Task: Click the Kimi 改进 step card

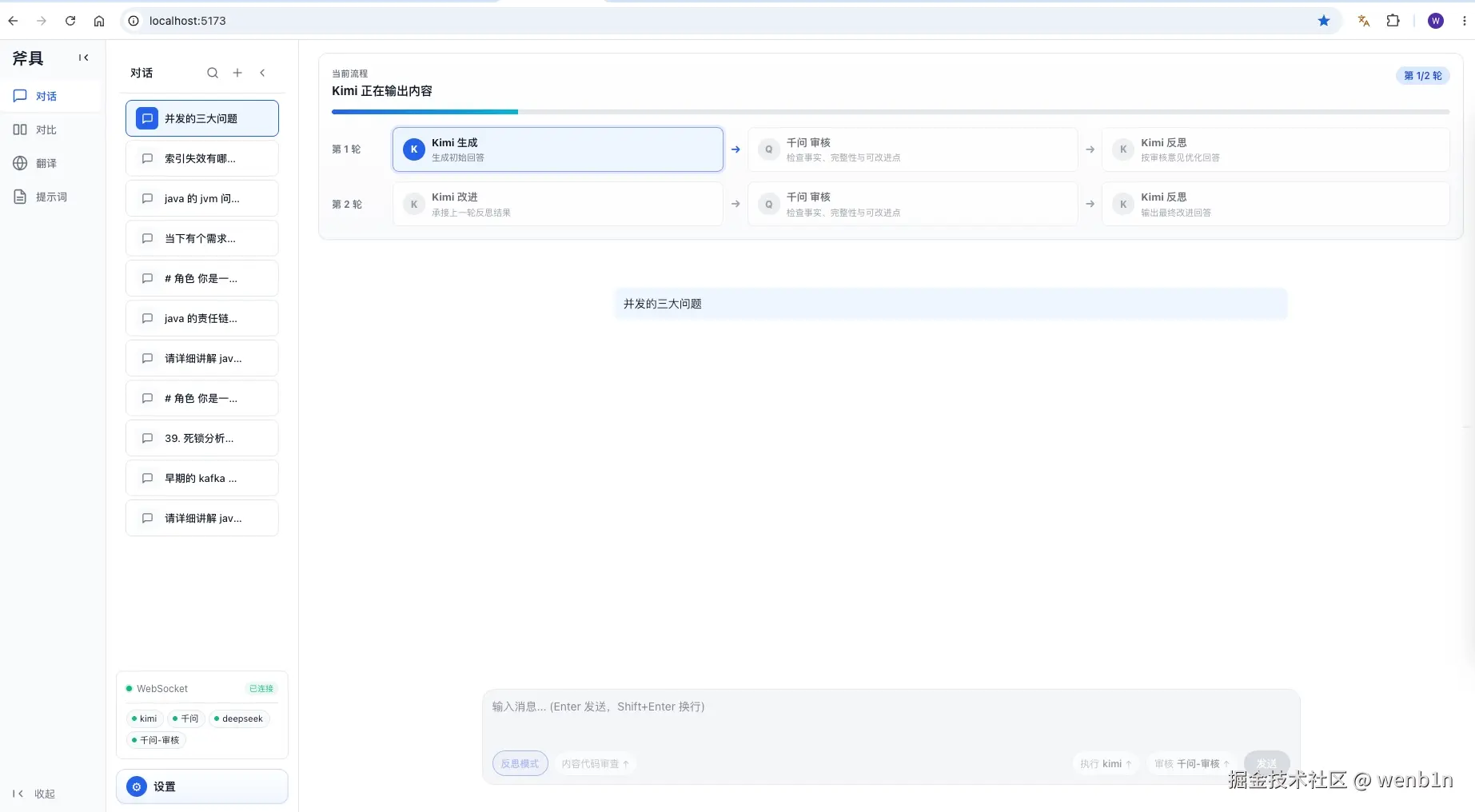Action: point(558,204)
